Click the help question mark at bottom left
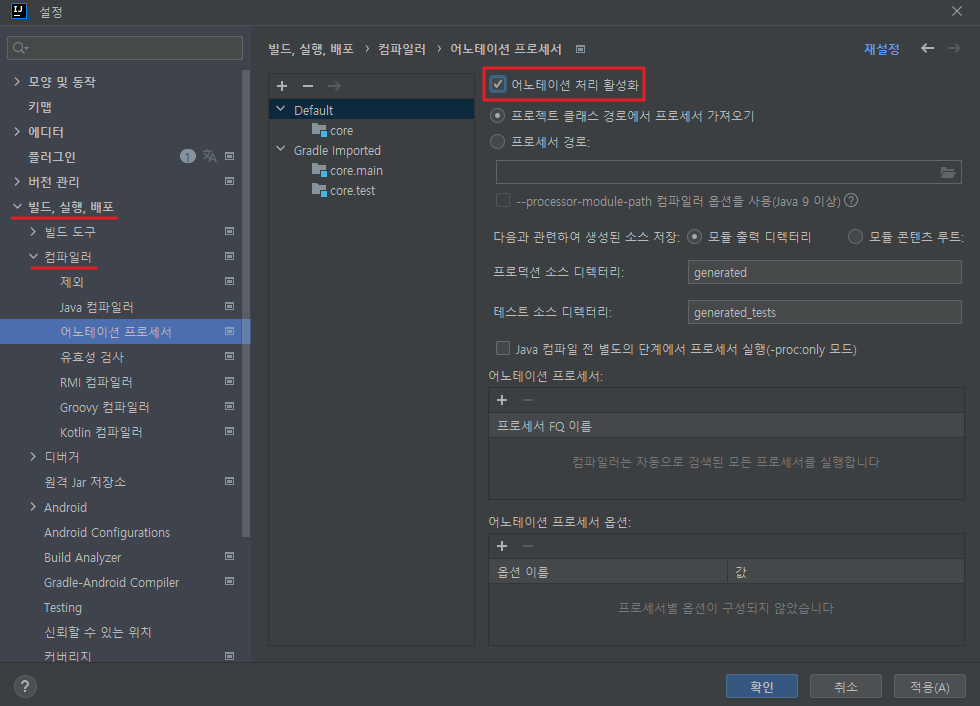The width and height of the screenshot is (980, 706). tap(25, 687)
